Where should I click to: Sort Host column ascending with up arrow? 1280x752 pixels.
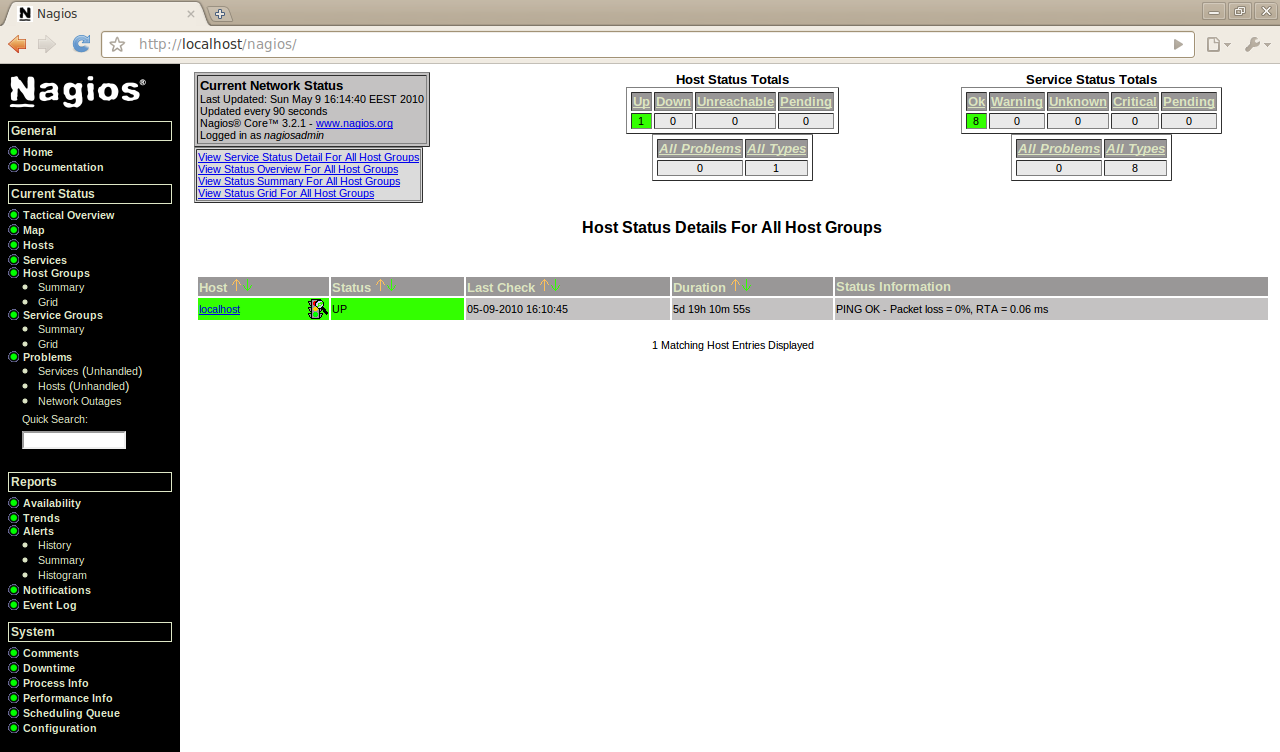[x=237, y=286]
